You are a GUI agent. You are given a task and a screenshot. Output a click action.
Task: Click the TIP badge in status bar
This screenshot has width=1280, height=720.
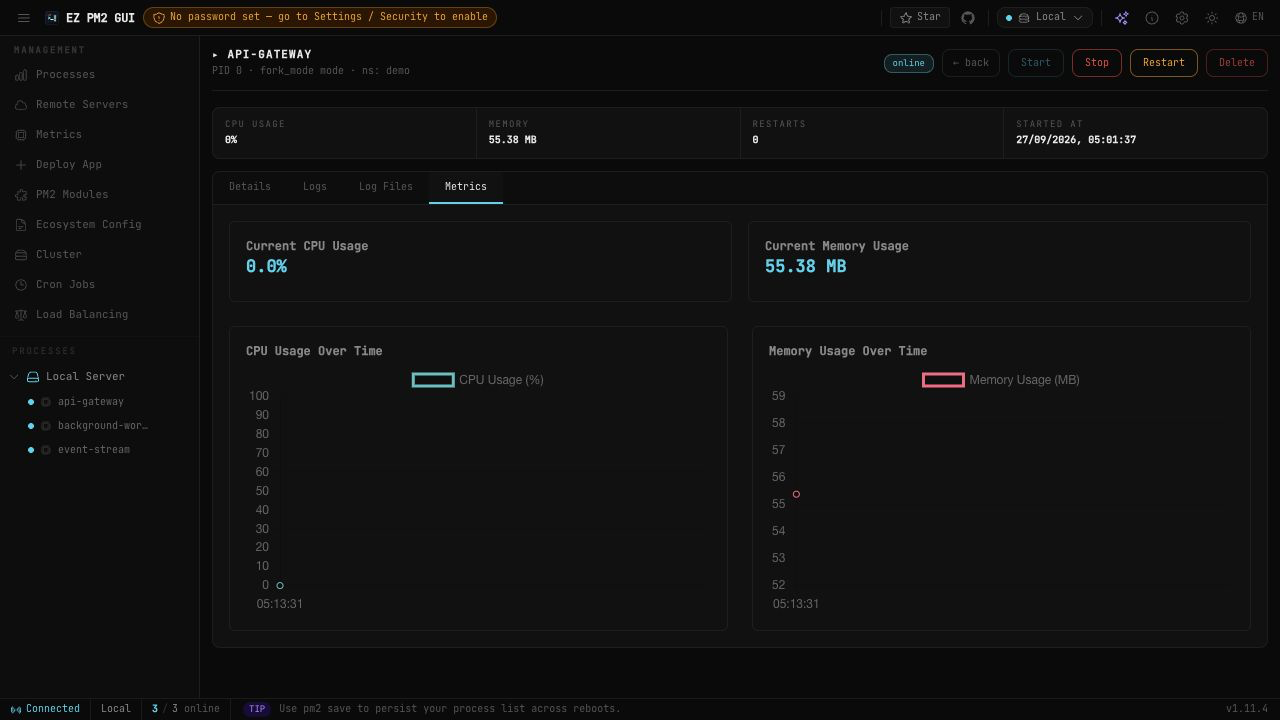click(x=257, y=709)
